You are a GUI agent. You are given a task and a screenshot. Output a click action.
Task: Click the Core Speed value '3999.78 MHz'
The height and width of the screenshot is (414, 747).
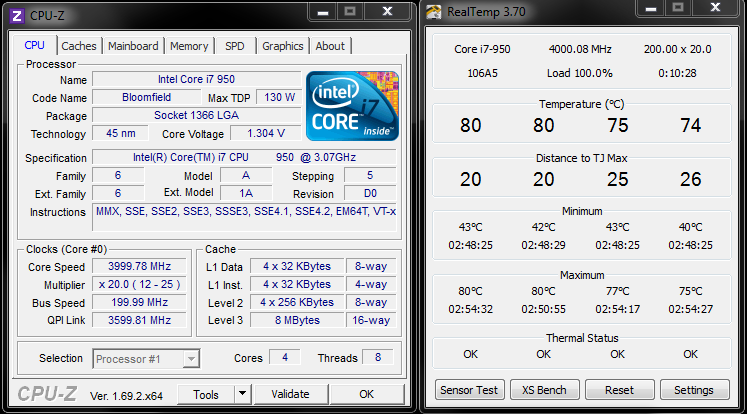(139, 266)
